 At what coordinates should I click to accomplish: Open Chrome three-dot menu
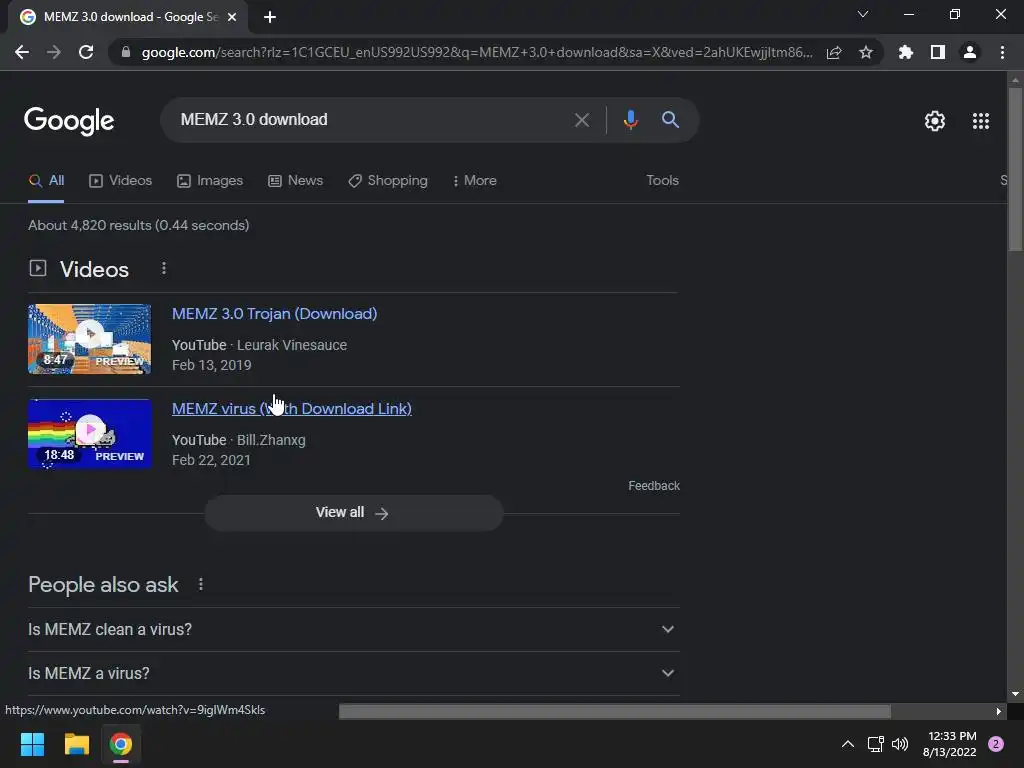click(1002, 52)
